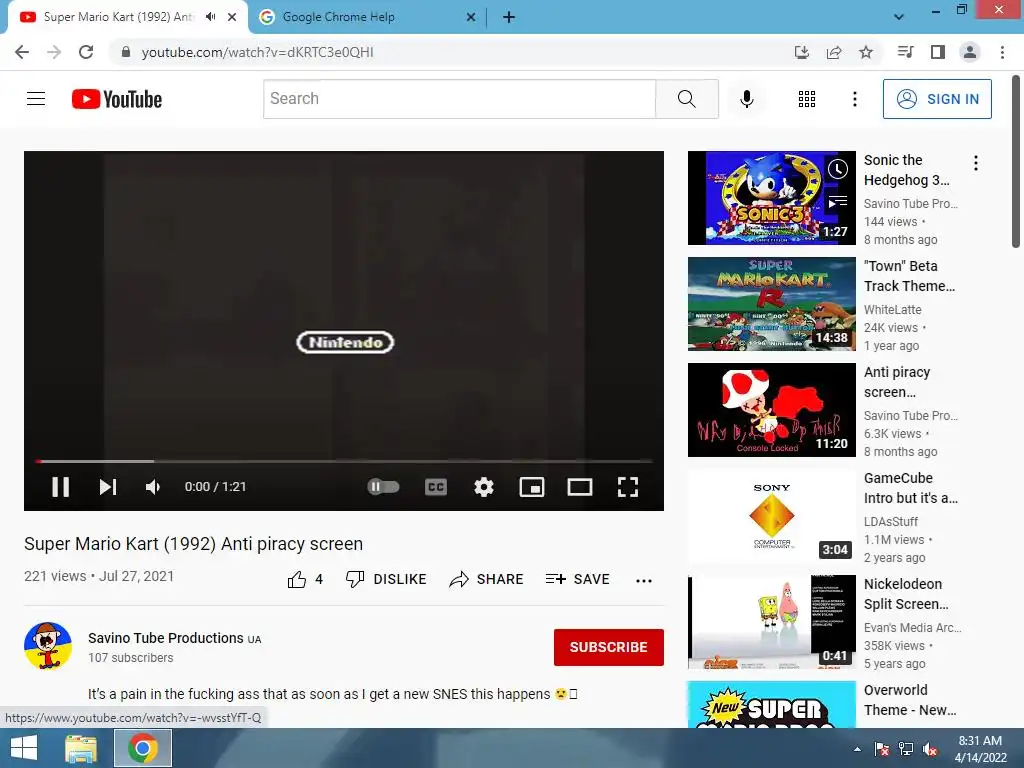Show hidden system tray icons
Viewport: 1024px width, 768px height.
pos(857,749)
